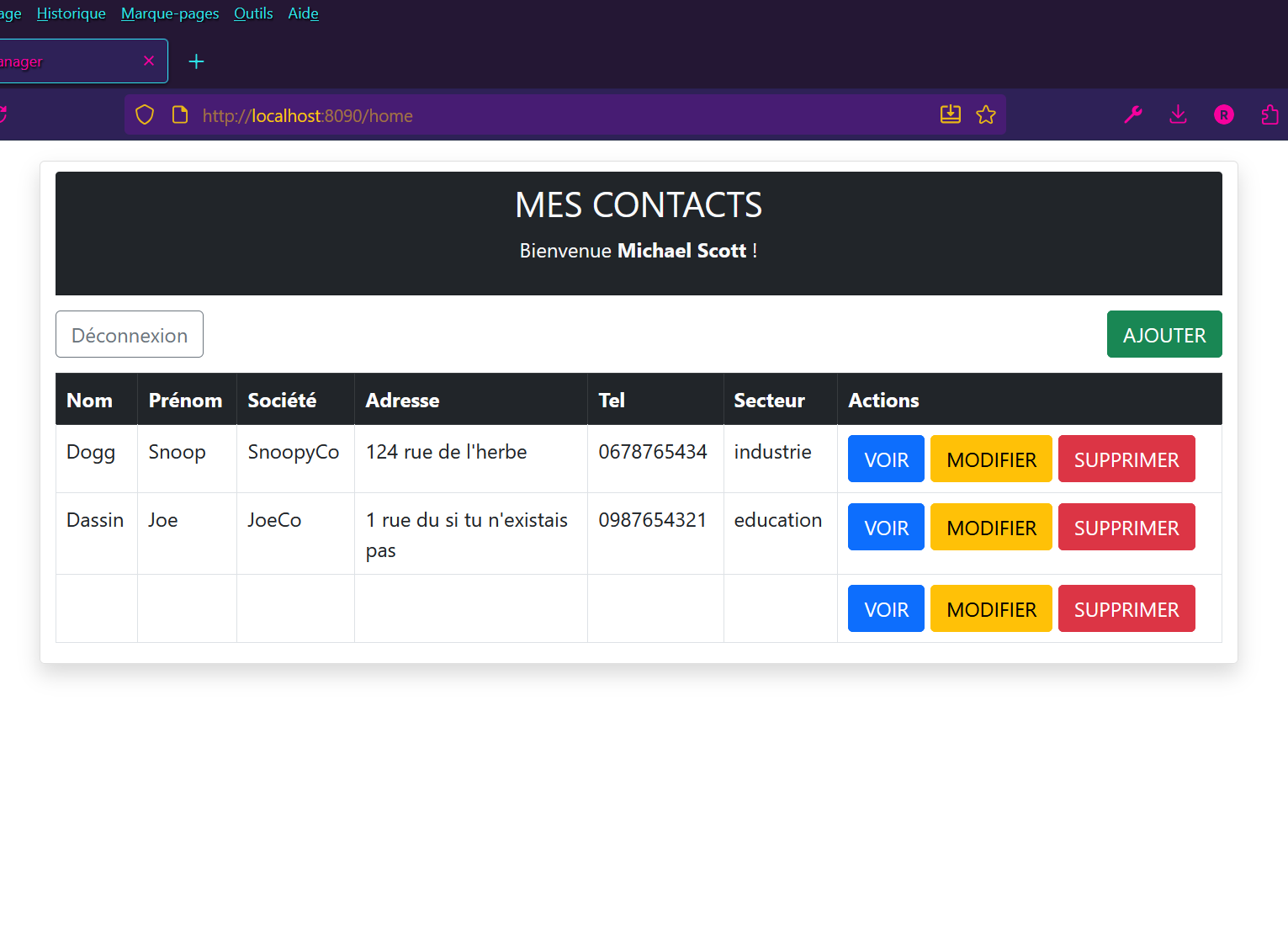The width and height of the screenshot is (1288, 945).
Task: Open the Aide menu
Action: (303, 13)
